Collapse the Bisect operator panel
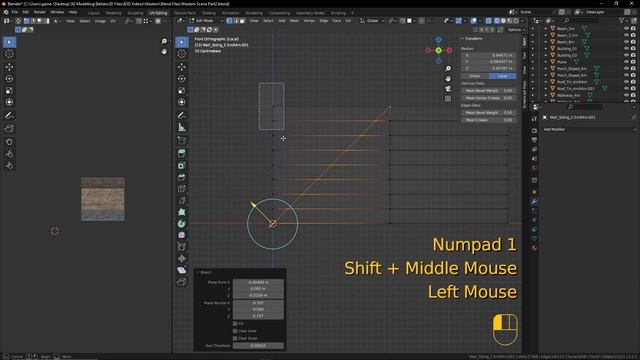The image size is (640, 360). 198,272
